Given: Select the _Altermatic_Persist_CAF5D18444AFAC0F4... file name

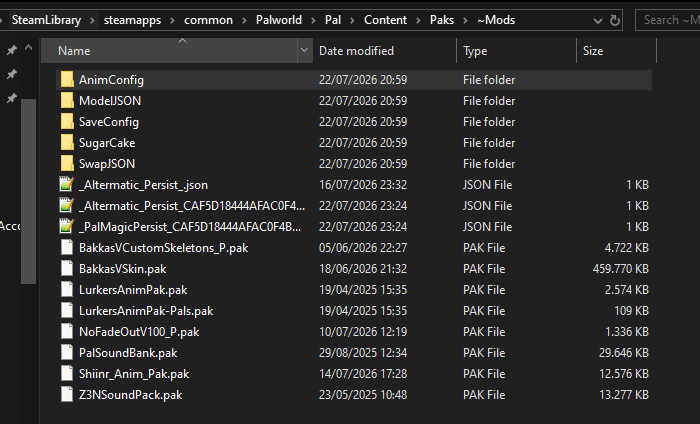Looking at the screenshot, I should point(192,206).
